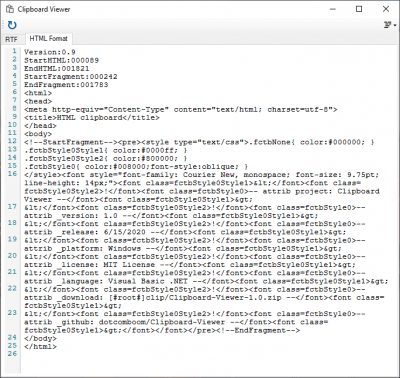Click the StartHTML:000089 text line
The image size is (400, 378).
[61, 61]
